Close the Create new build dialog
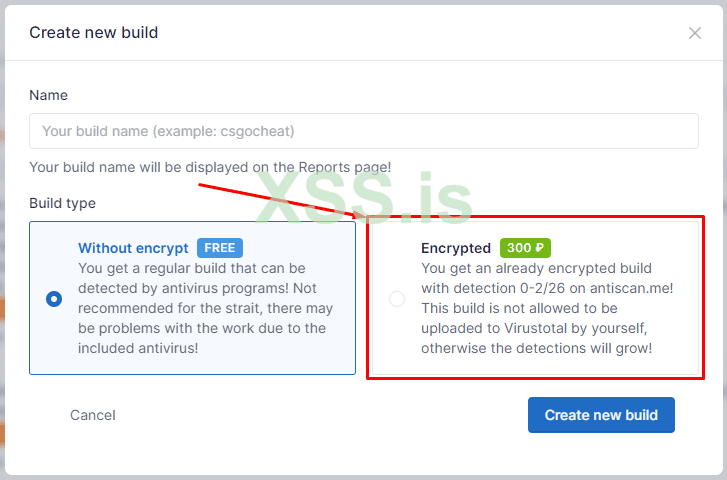 pos(695,33)
